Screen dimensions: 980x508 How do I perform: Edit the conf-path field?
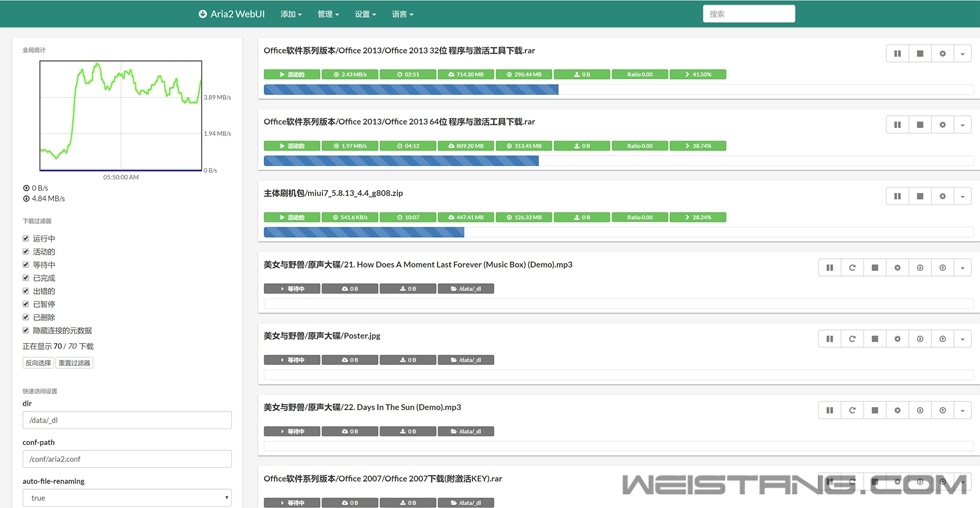point(127,459)
